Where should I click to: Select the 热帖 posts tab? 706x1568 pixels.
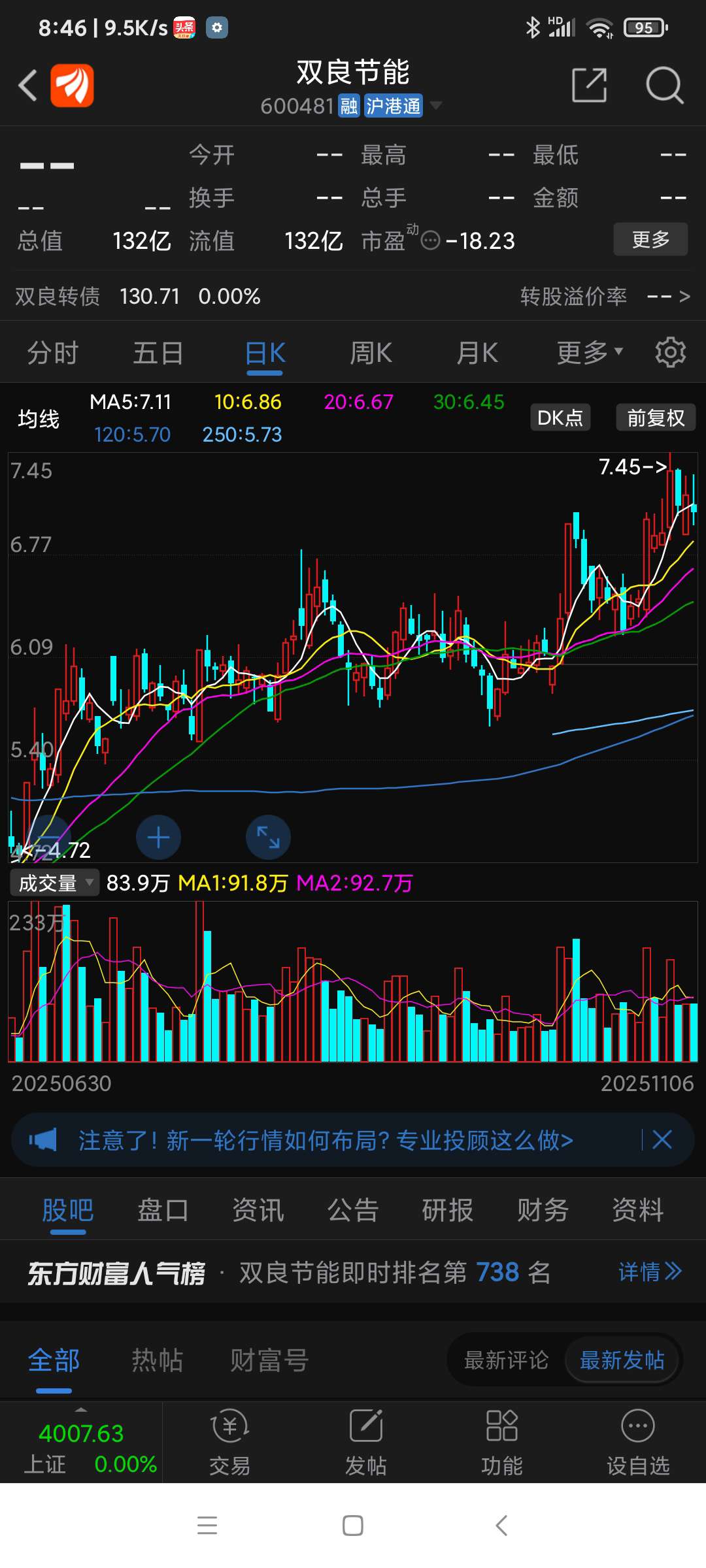[x=158, y=1360]
